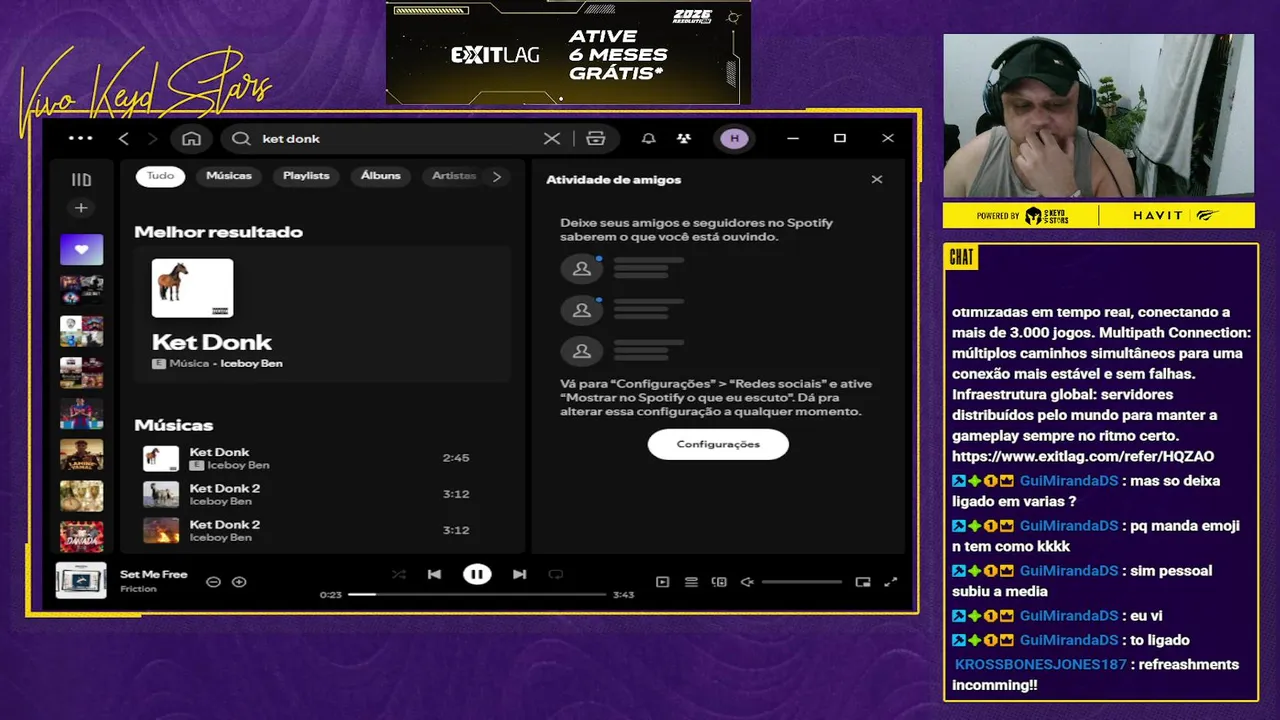The height and width of the screenshot is (720, 1280).
Task: Add Set Me Free with the plus-circle icon
Action: 239,581
